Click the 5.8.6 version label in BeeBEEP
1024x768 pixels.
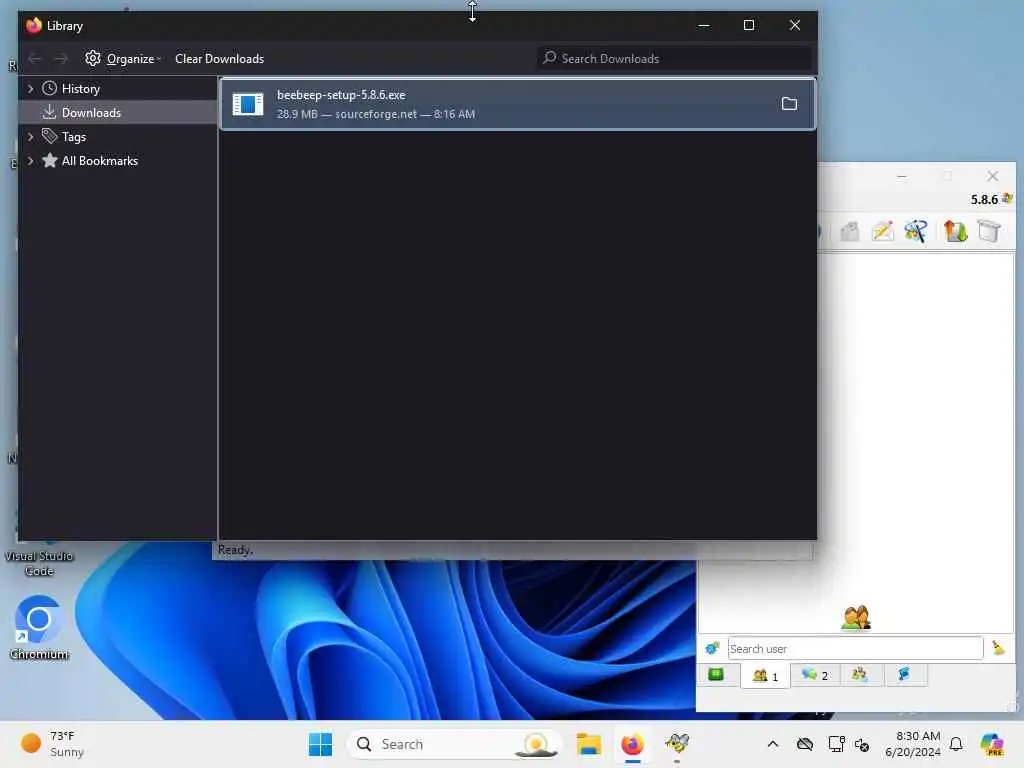click(984, 199)
